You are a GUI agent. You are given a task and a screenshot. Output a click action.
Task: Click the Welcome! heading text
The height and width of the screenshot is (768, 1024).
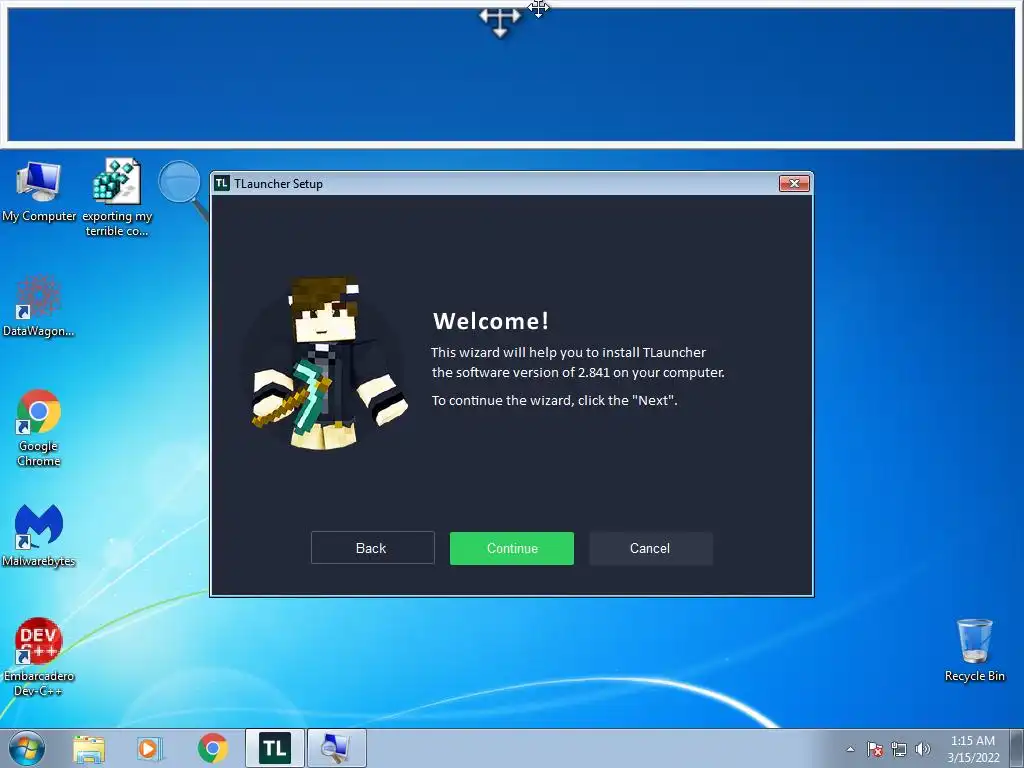[x=491, y=321]
